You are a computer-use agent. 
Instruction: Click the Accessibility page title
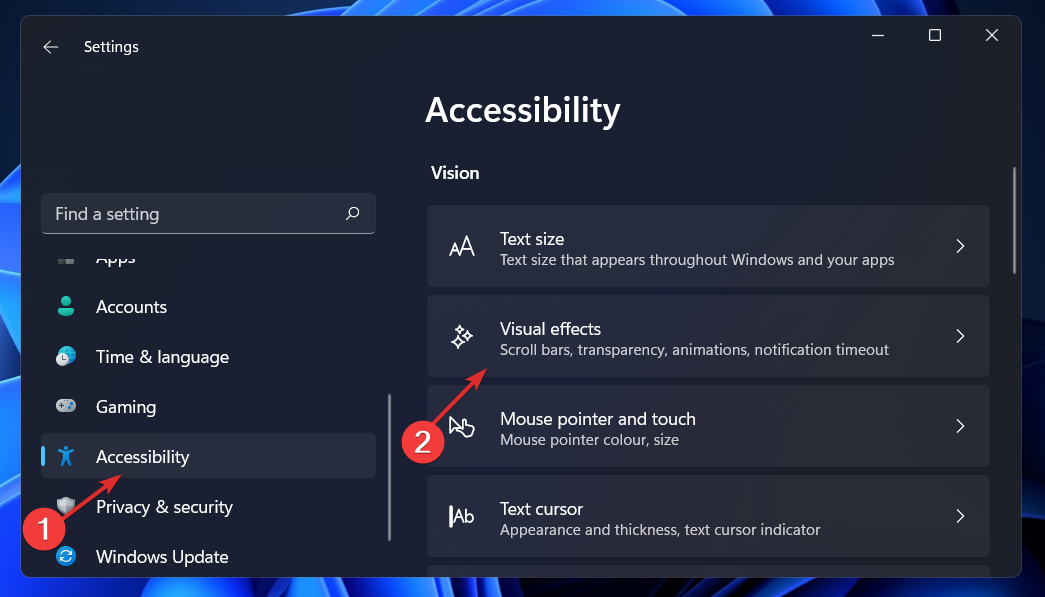tap(523, 110)
